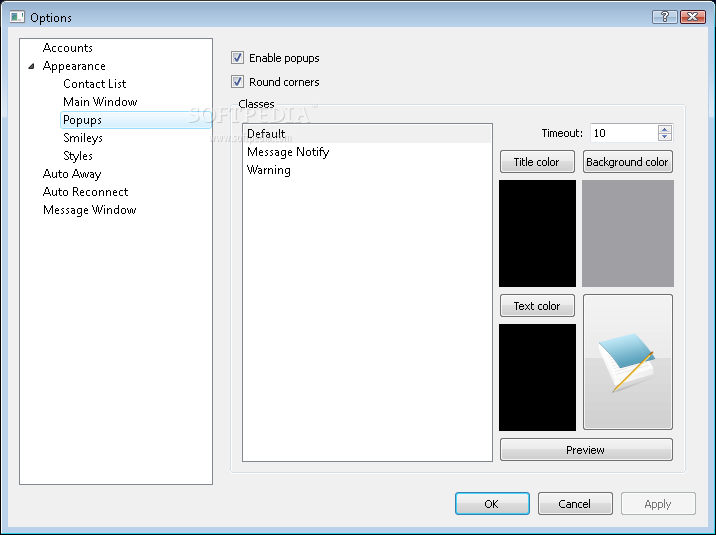Confirm with the OK button
Viewport: 716px width, 535px height.
point(492,504)
